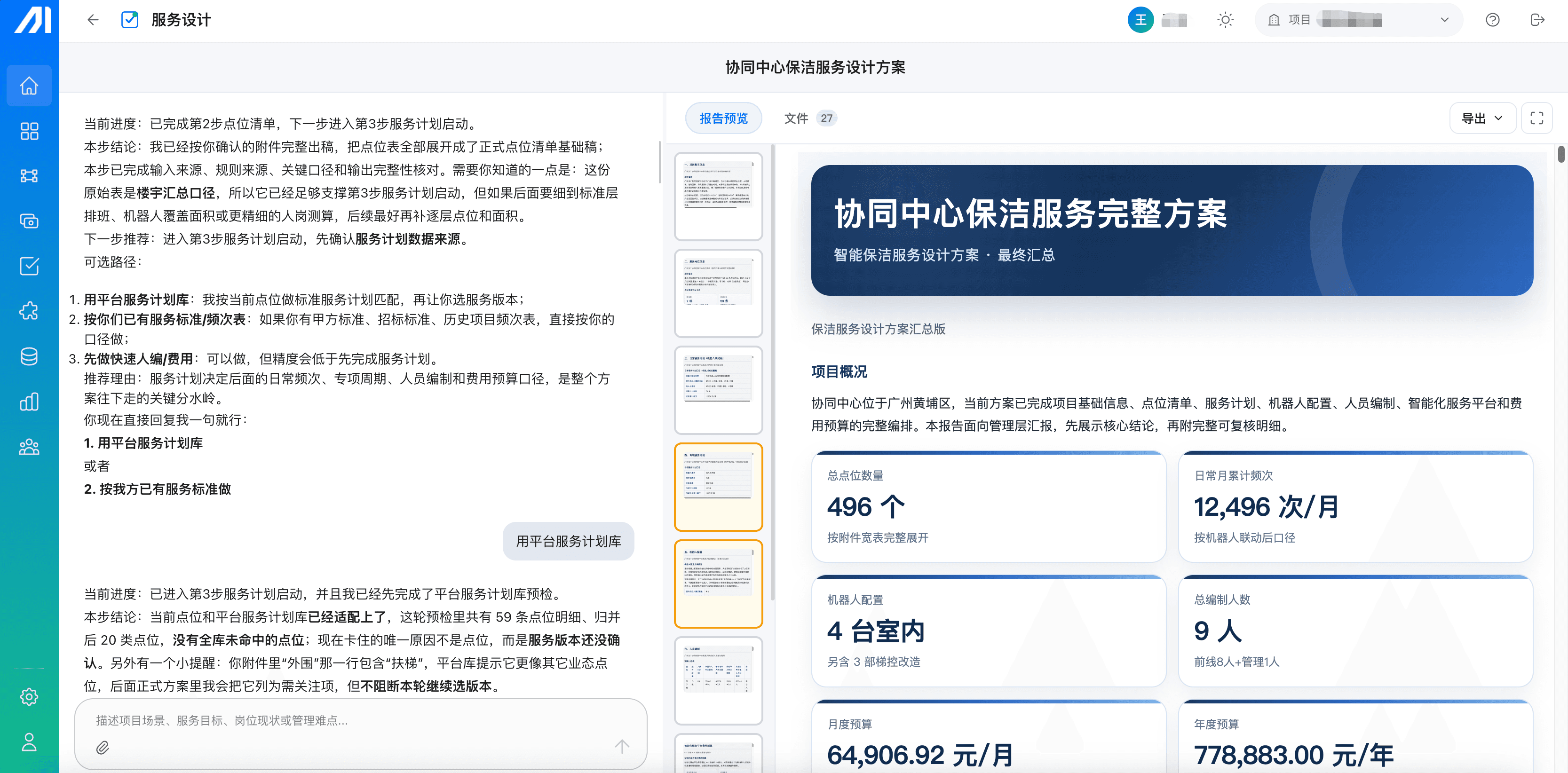The width and height of the screenshot is (1568, 773).
Task: Click the 保洁服务设计方案汇总版 subtitle
Action: (879, 329)
